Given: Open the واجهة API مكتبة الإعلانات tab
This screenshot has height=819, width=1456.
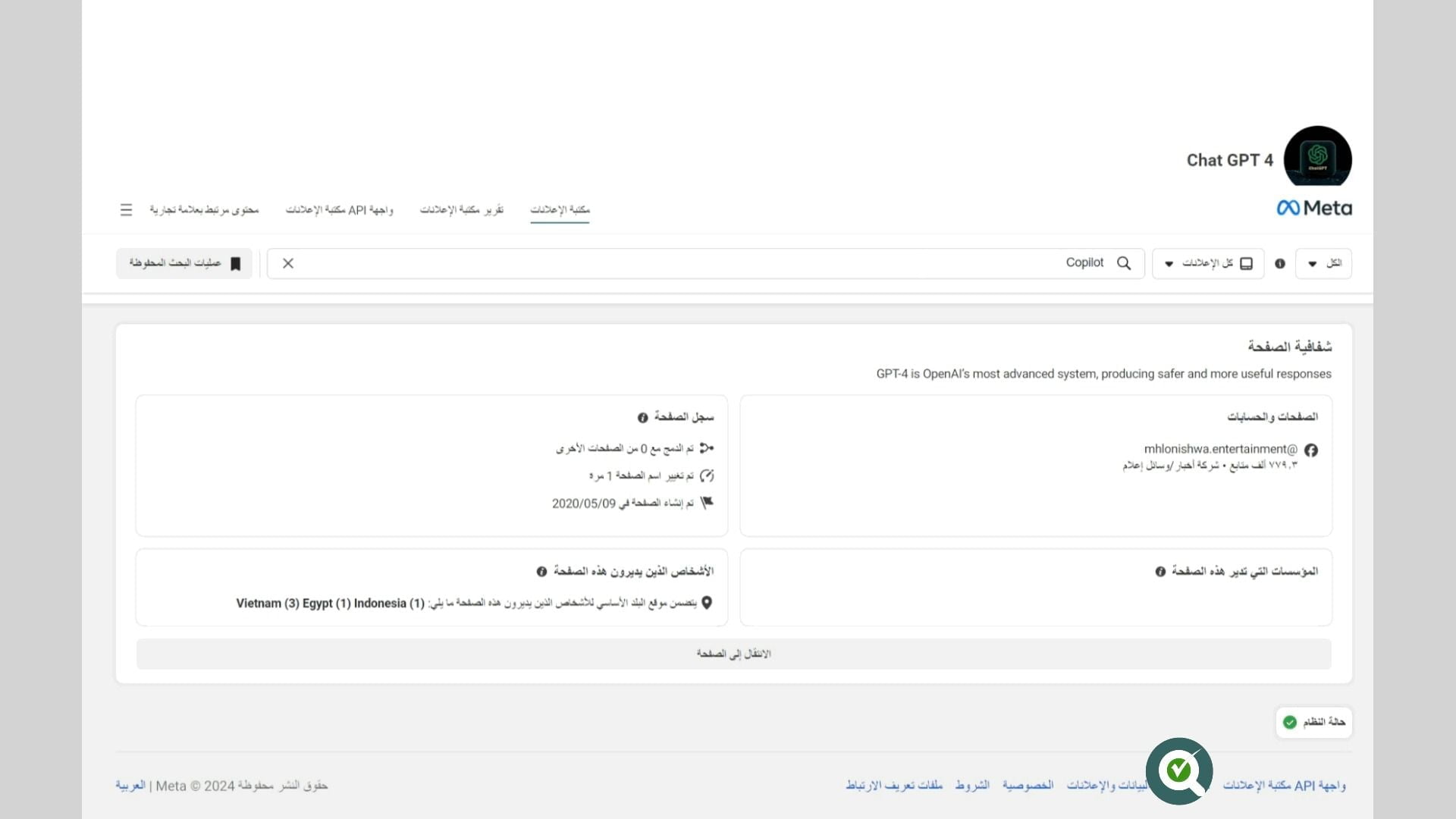Looking at the screenshot, I should point(339,210).
